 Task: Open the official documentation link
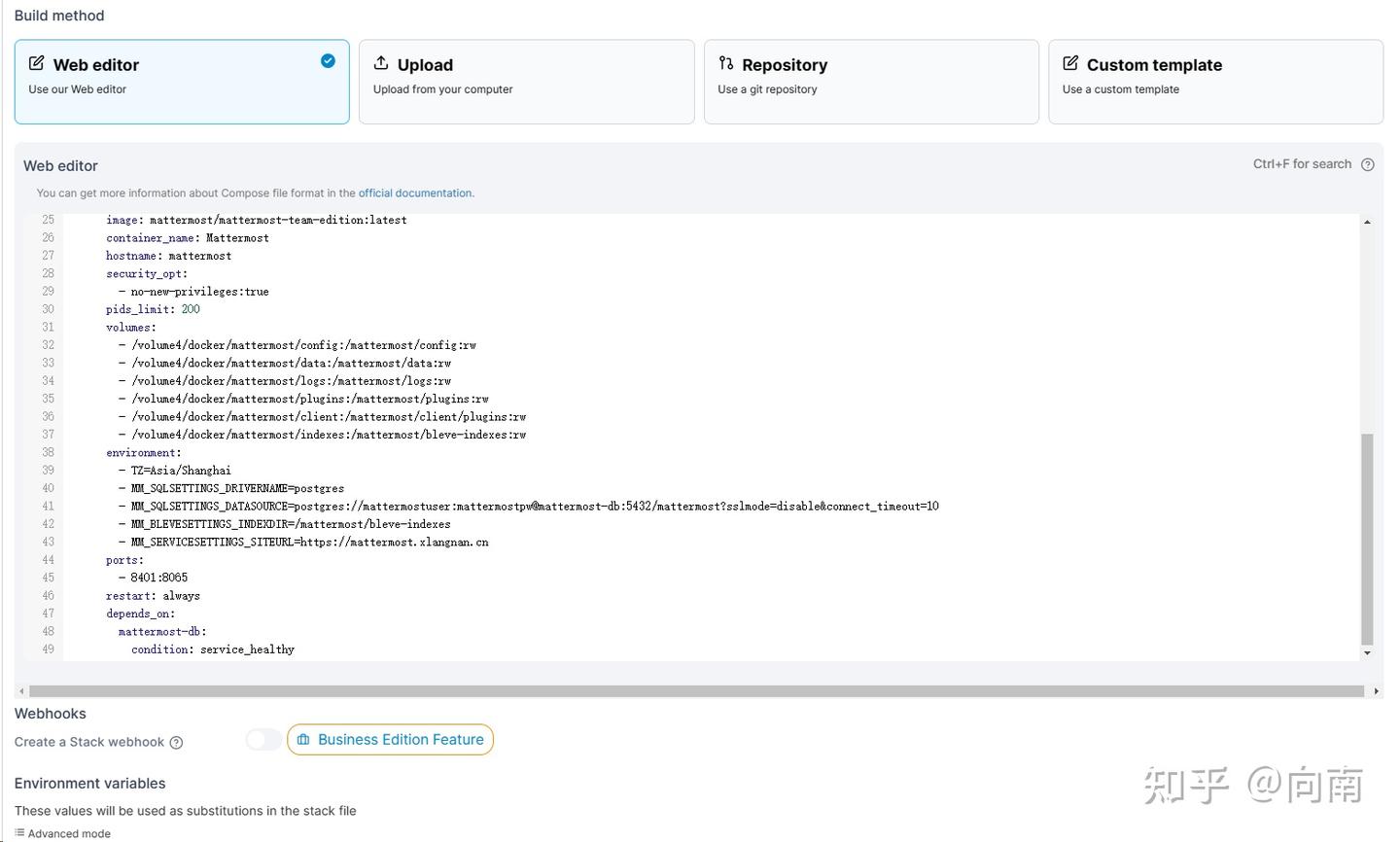pyautogui.click(x=415, y=193)
